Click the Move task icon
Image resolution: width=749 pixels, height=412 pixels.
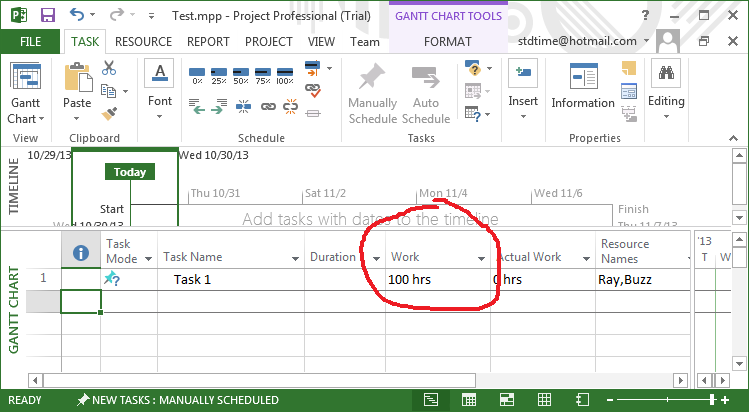pos(472,91)
